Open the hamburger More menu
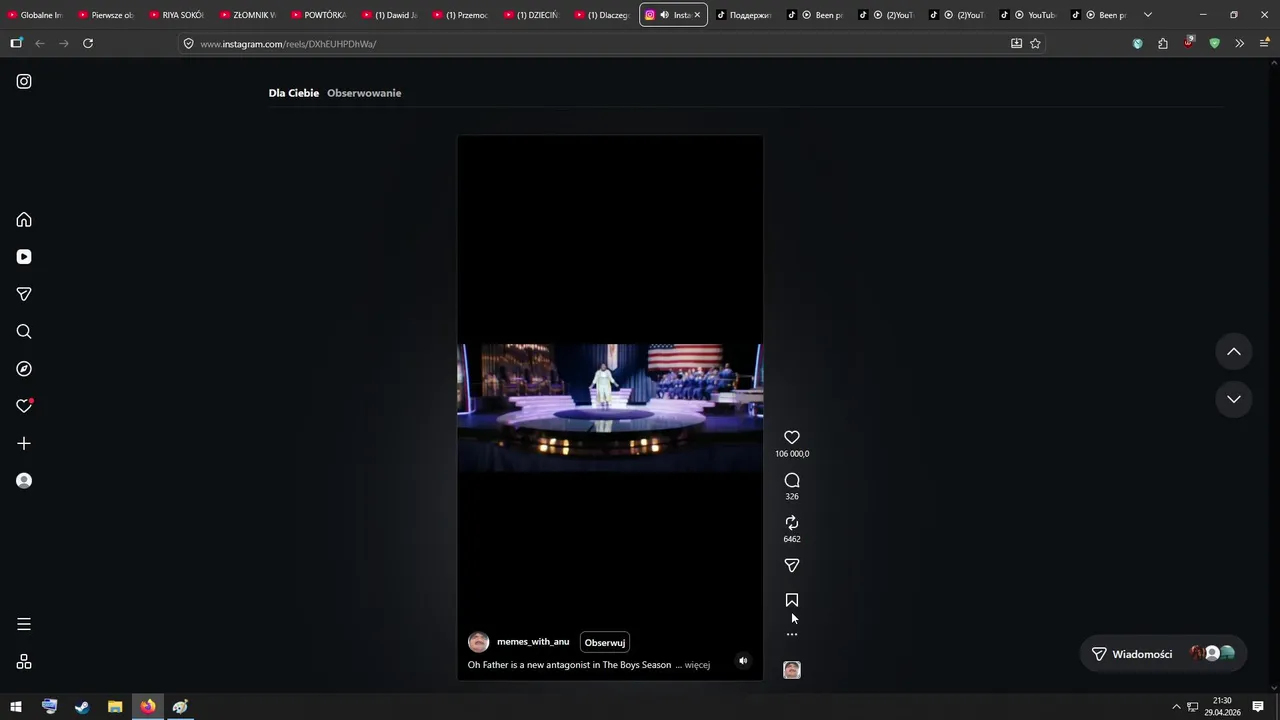 pyautogui.click(x=24, y=624)
